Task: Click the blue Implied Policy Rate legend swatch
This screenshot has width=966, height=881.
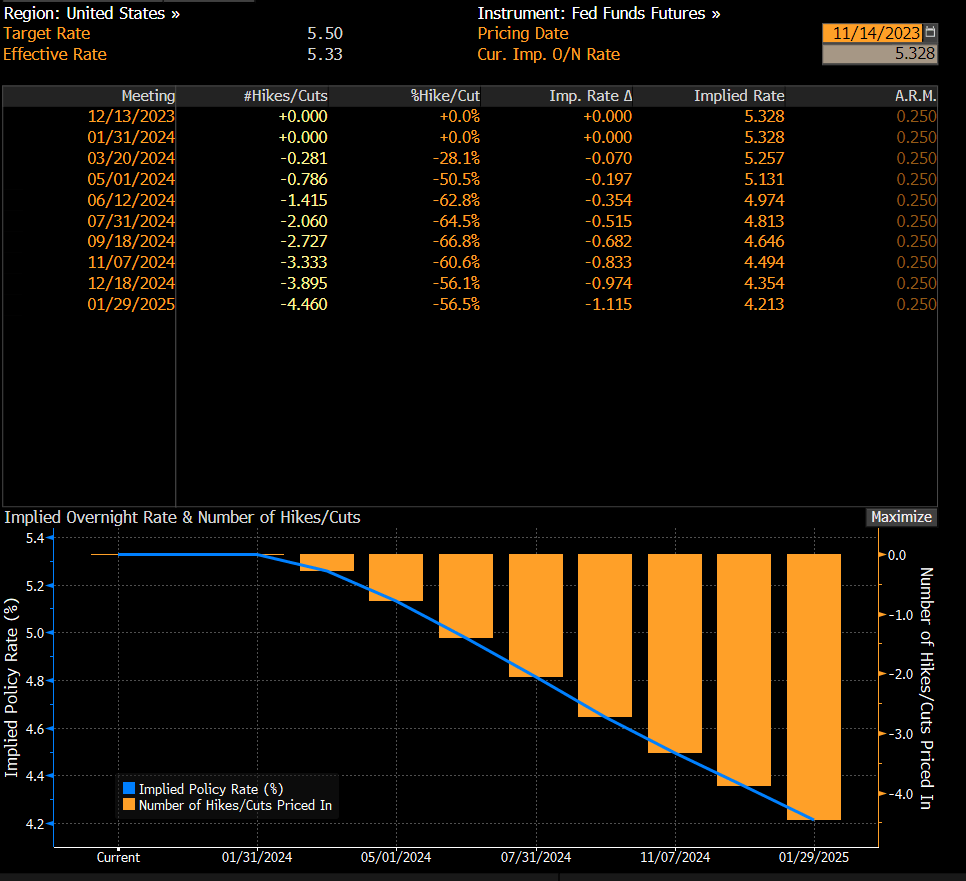Action: (127, 788)
